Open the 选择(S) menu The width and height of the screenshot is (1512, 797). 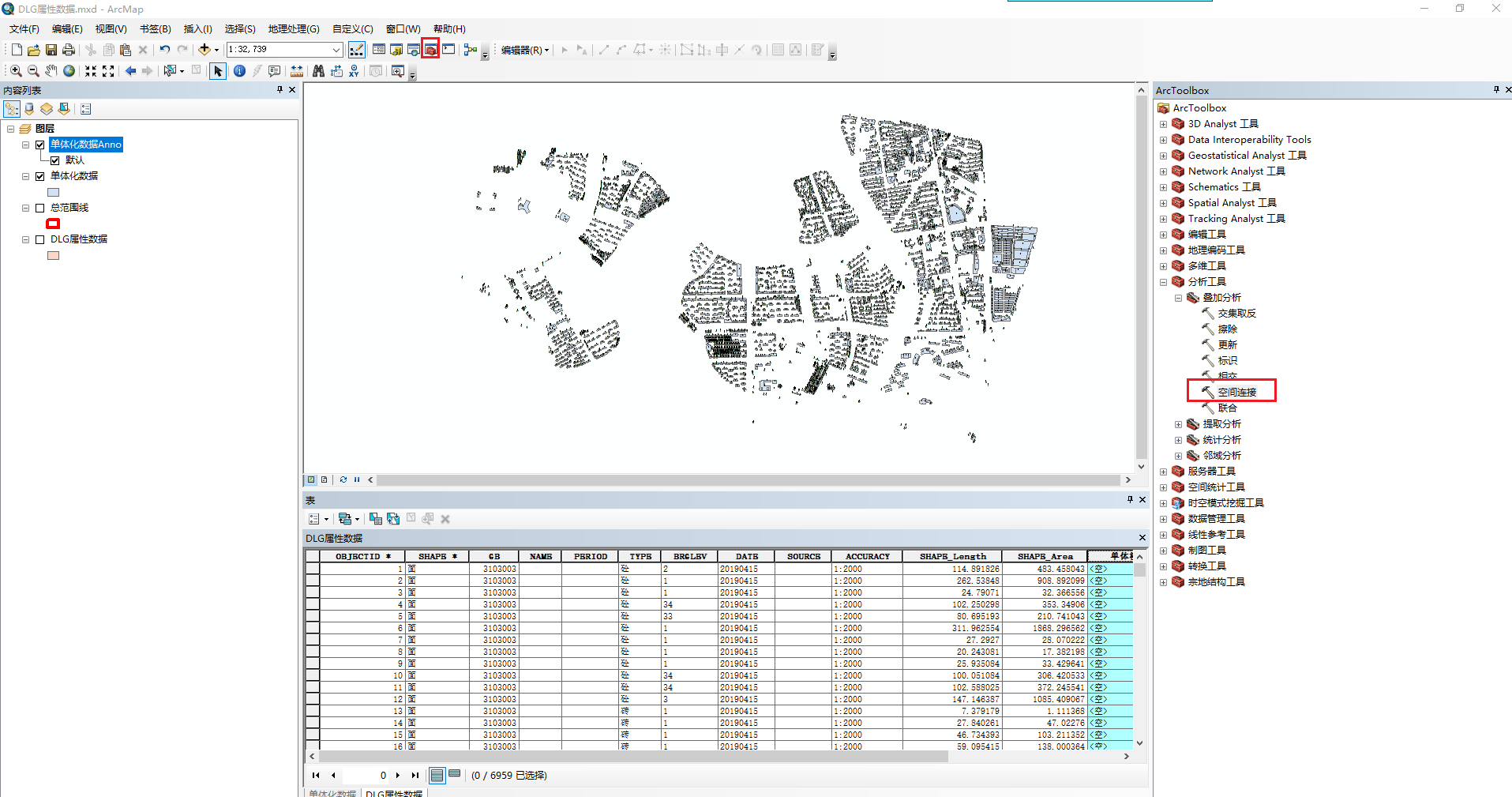pos(239,29)
